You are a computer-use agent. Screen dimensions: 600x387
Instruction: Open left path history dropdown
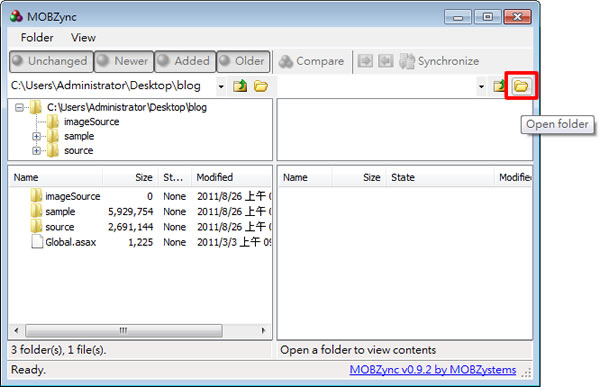pyautogui.click(x=221, y=86)
